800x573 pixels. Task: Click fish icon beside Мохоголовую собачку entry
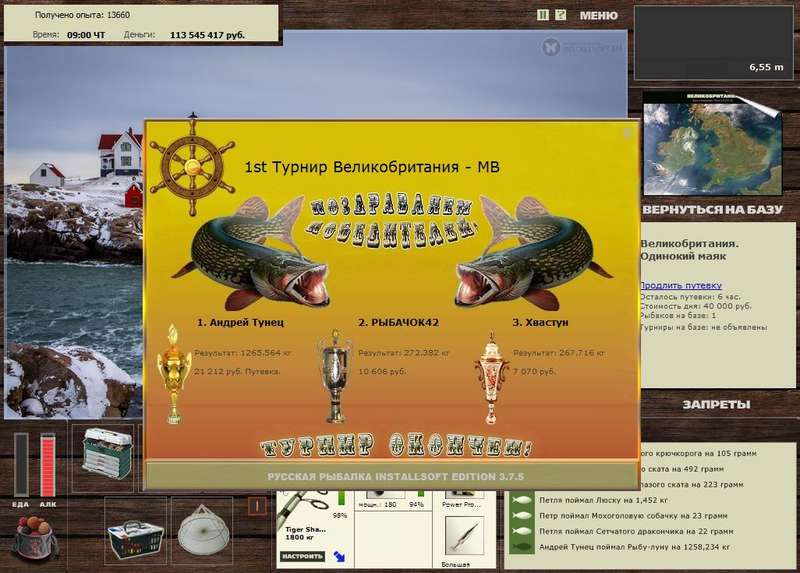tap(521, 516)
